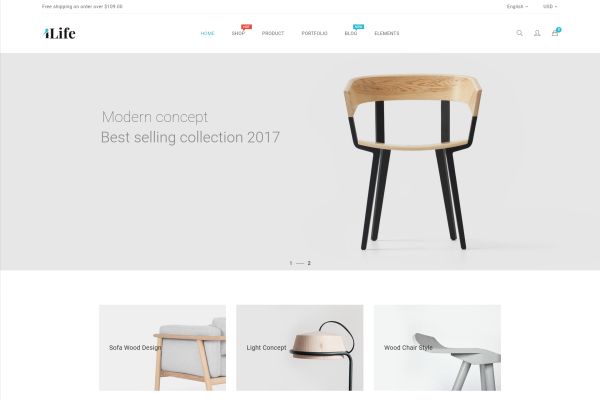Open the shopping cart icon

pyautogui.click(x=554, y=33)
